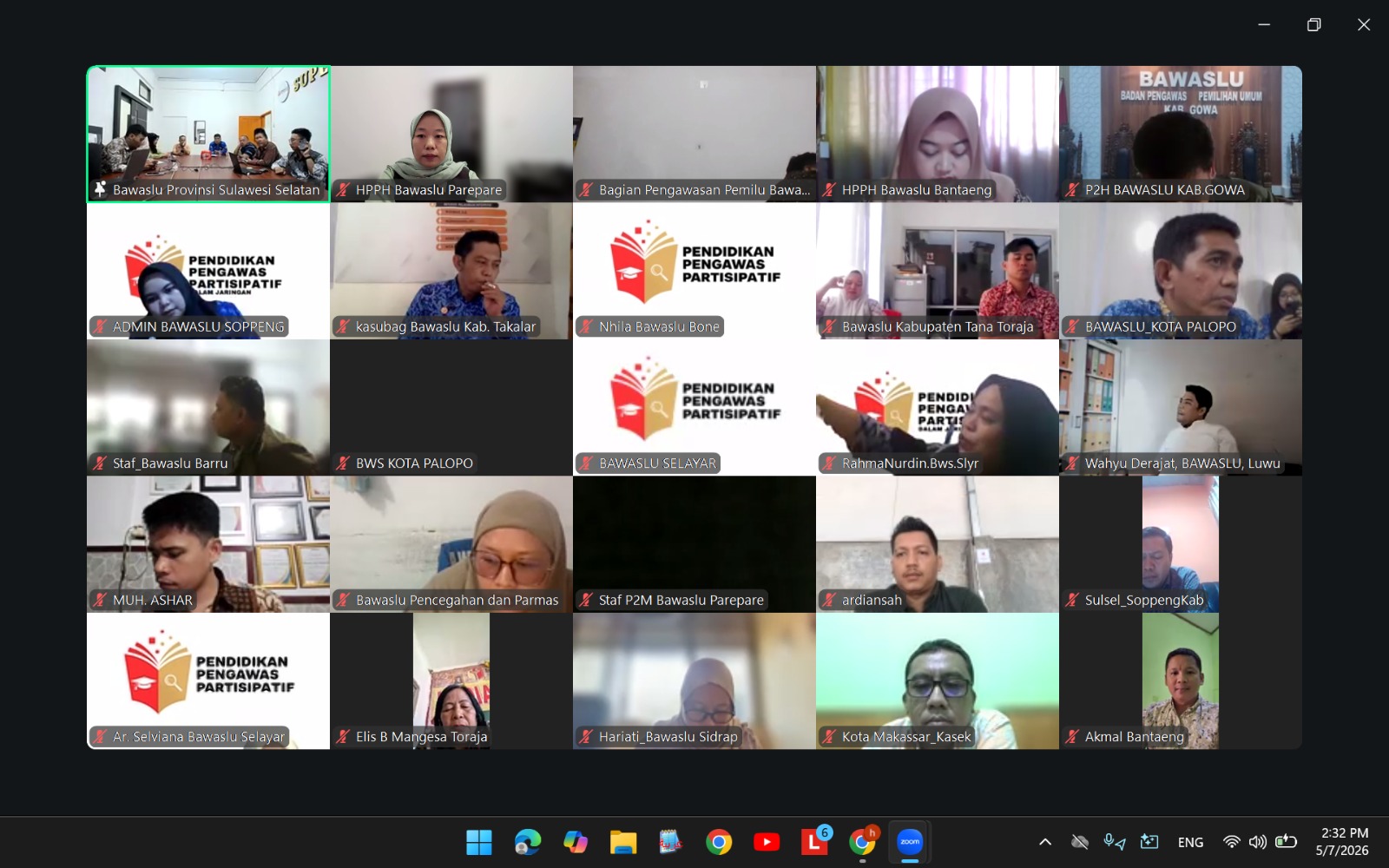The height and width of the screenshot is (868, 1389).
Task: Open Google Chrome from the taskbar
Action: (718, 841)
